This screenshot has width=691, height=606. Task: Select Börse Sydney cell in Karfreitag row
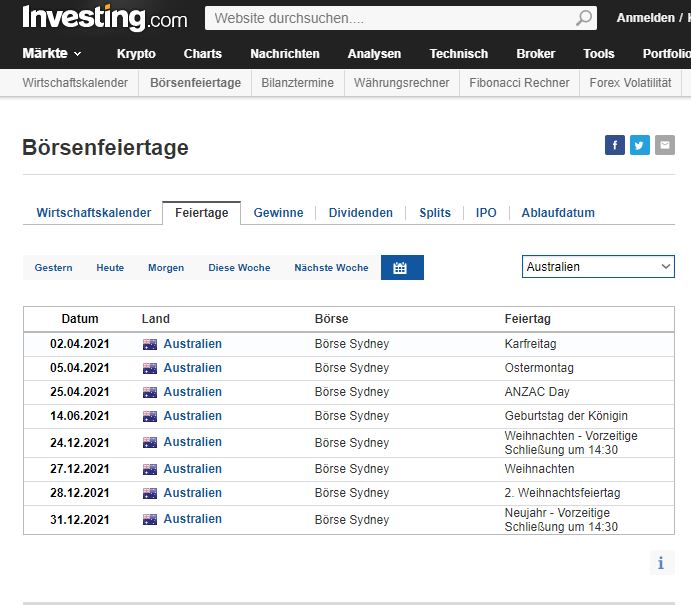tap(352, 344)
